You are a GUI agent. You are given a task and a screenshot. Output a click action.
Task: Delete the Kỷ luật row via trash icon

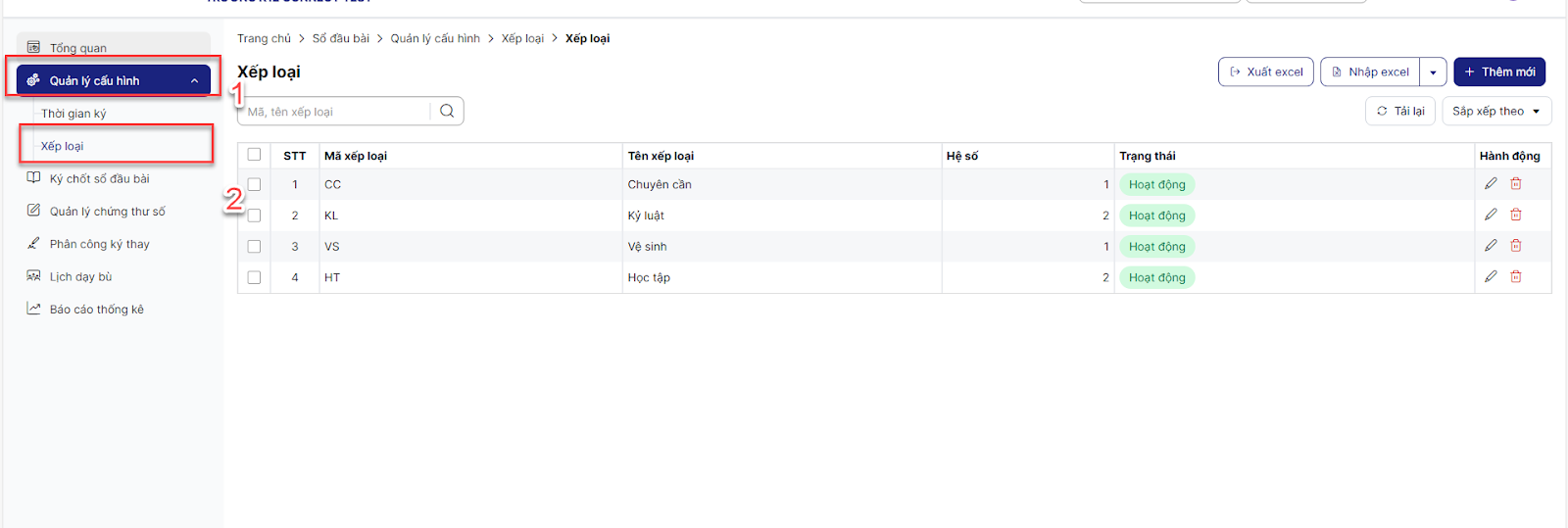pos(1516,215)
